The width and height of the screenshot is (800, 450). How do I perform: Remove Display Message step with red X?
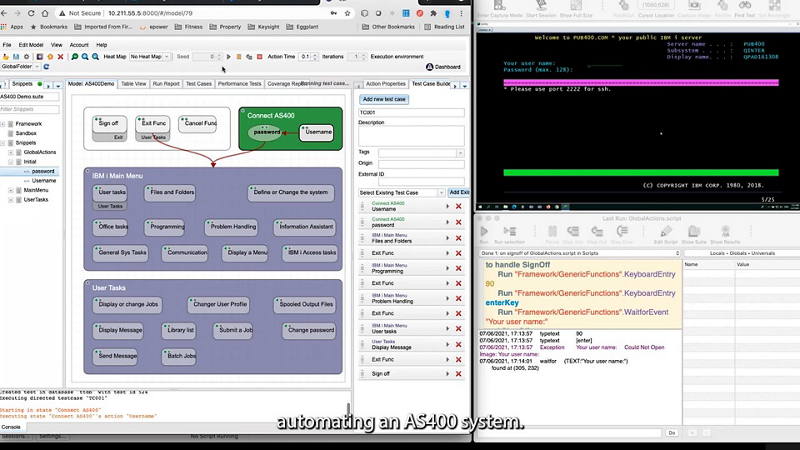[458, 344]
